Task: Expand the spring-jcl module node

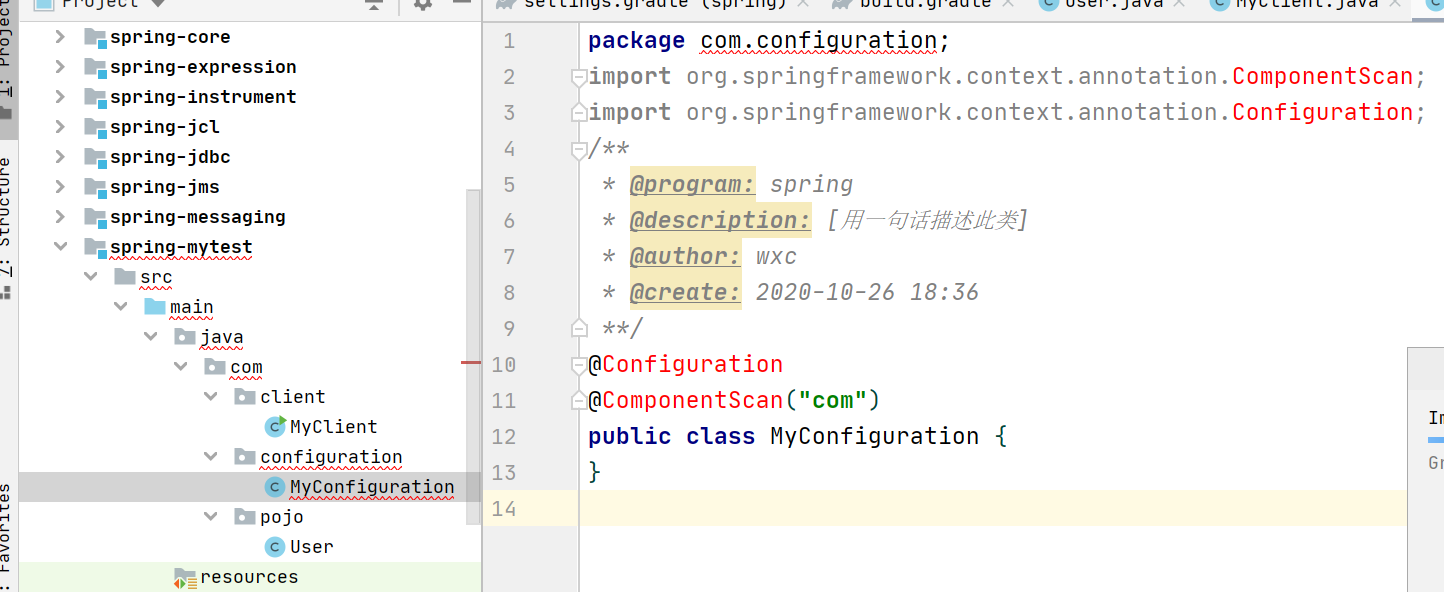Action: tap(61, 127)
